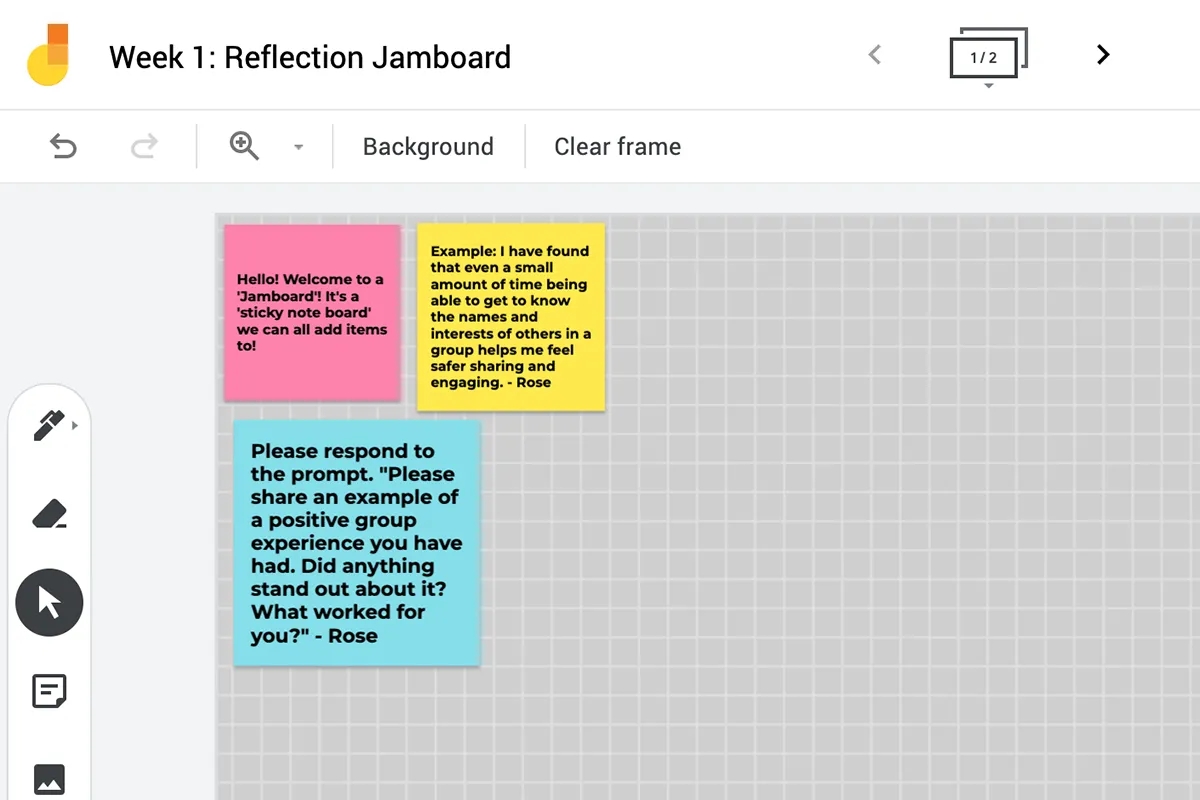Activate the Select arrow tool
Screen dimensions: 1200x800
click(x=49, y=602)
